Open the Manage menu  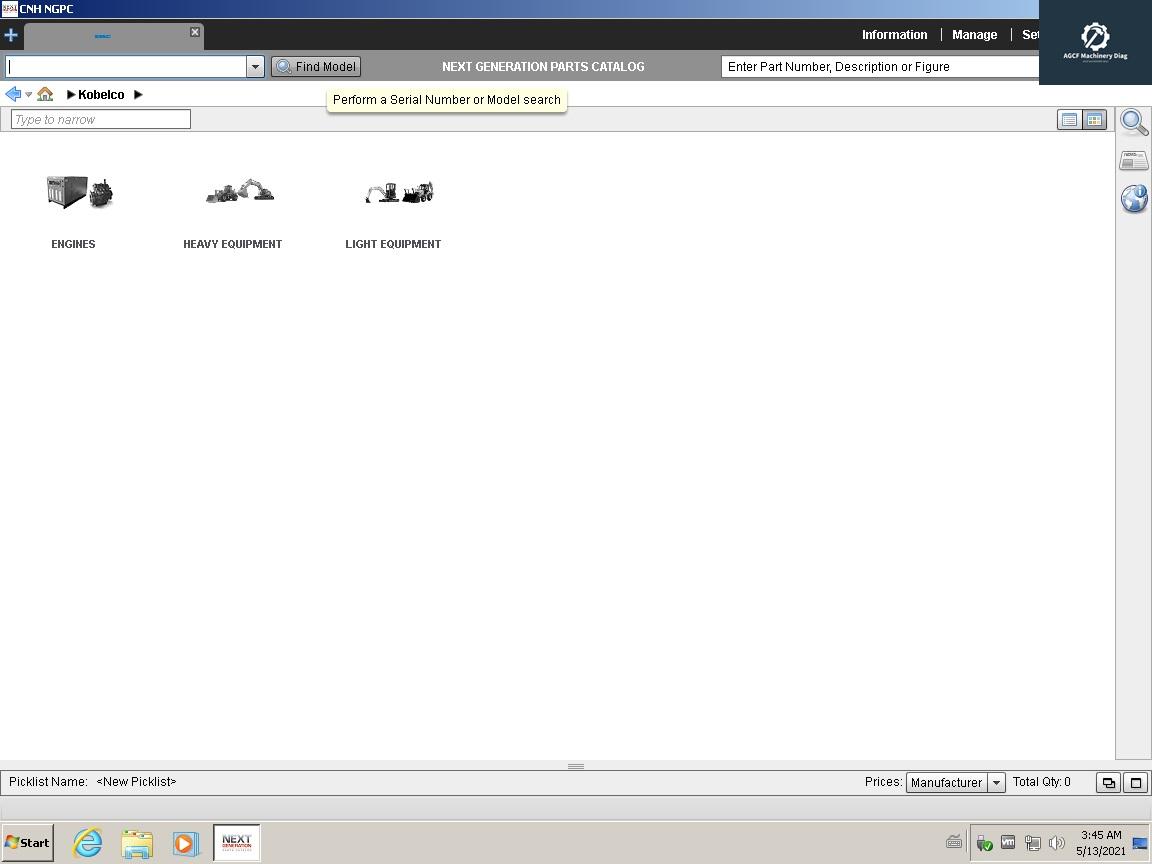(974, 34)
